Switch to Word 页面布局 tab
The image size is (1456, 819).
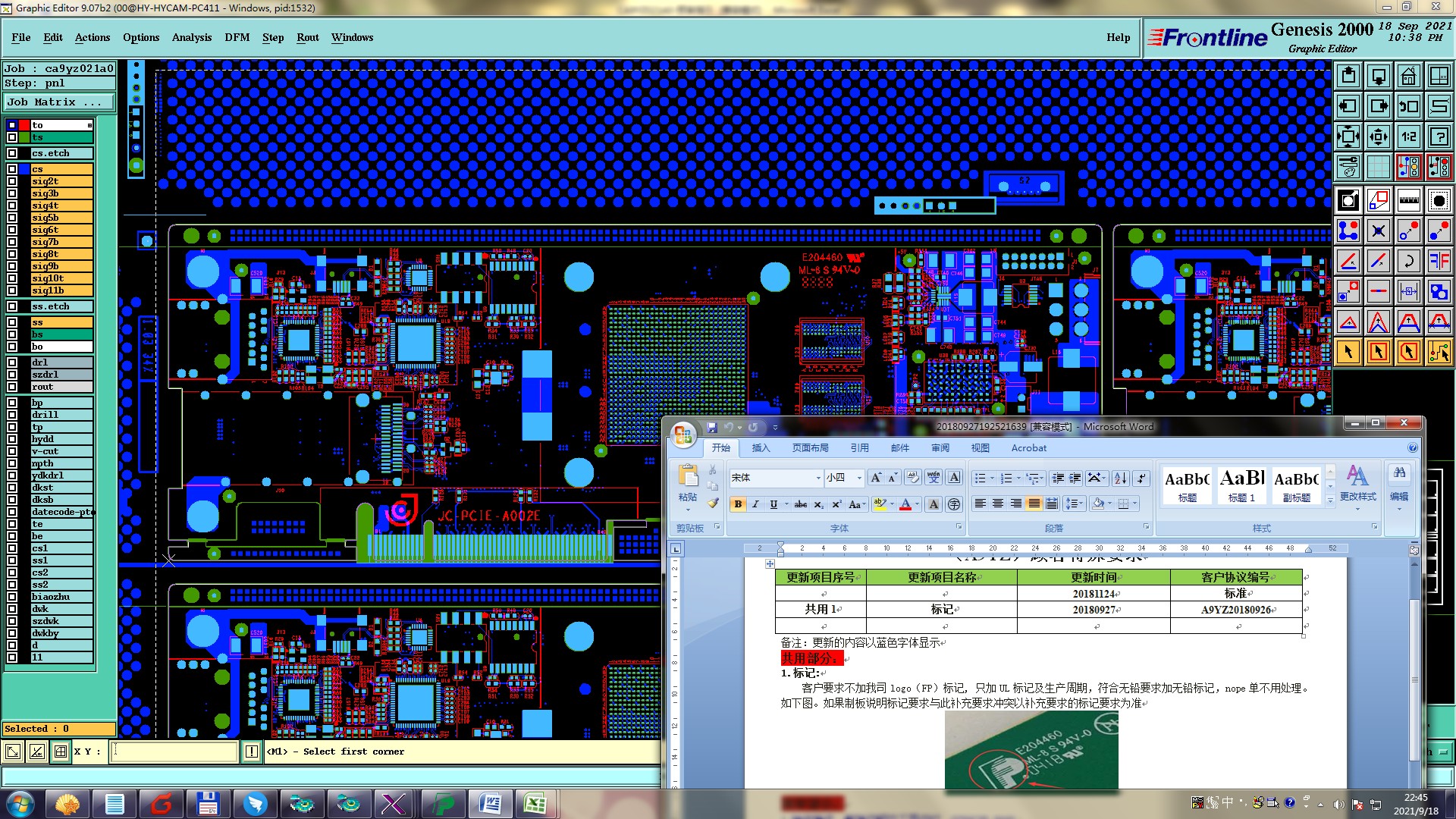(x=810, y=448)
